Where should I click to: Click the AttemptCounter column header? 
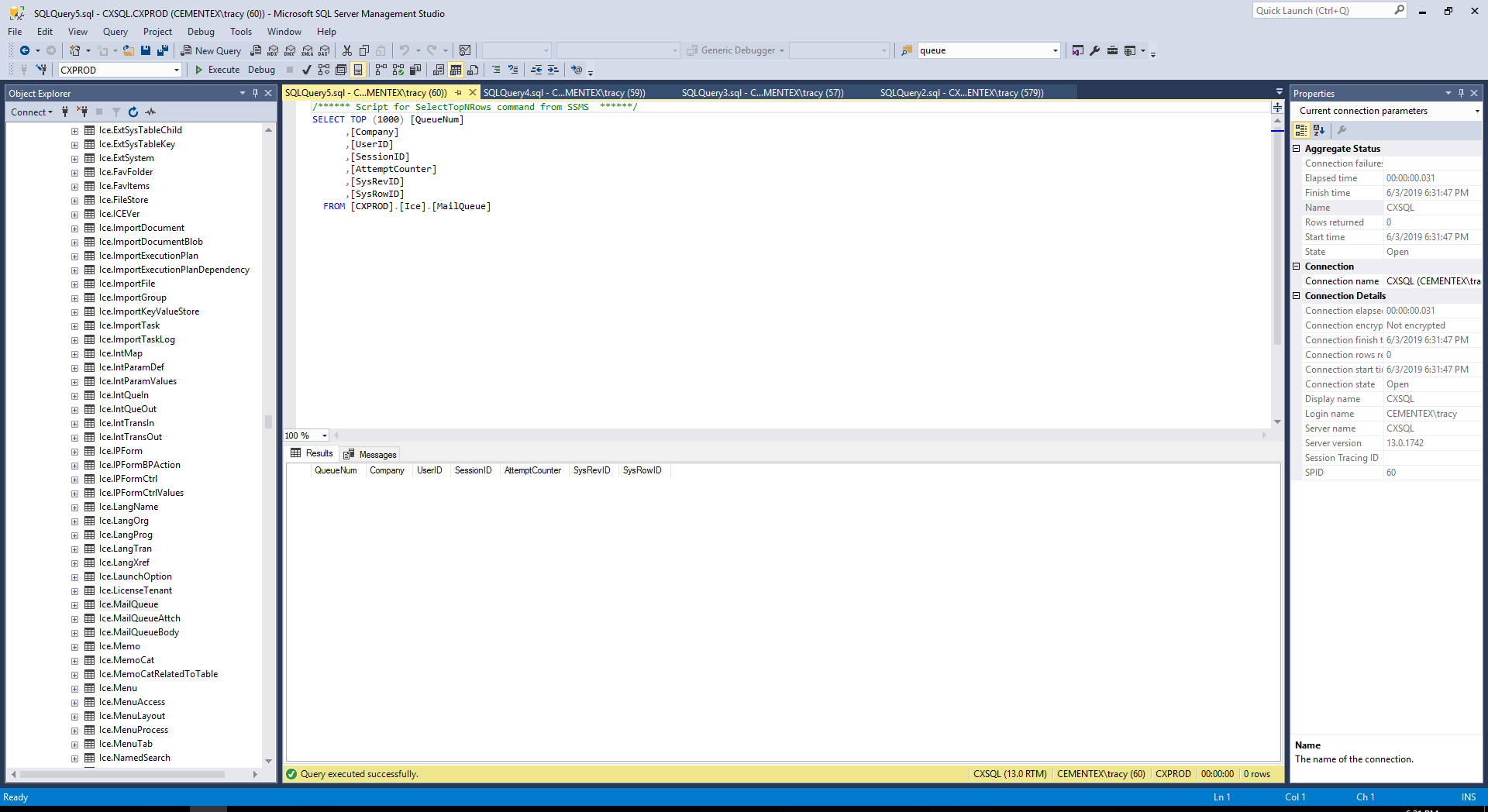pyautogui.click(x=532, y=471)
